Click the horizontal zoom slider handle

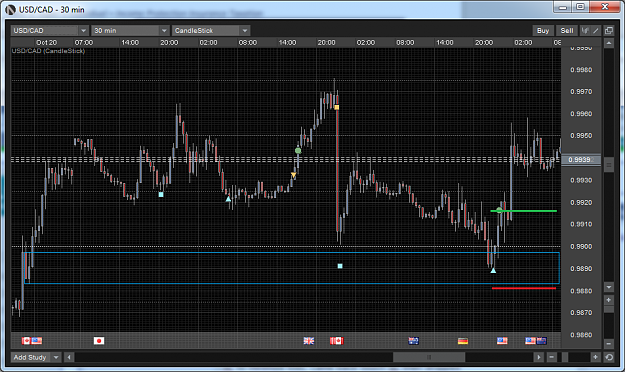click(x=565, y=357)
